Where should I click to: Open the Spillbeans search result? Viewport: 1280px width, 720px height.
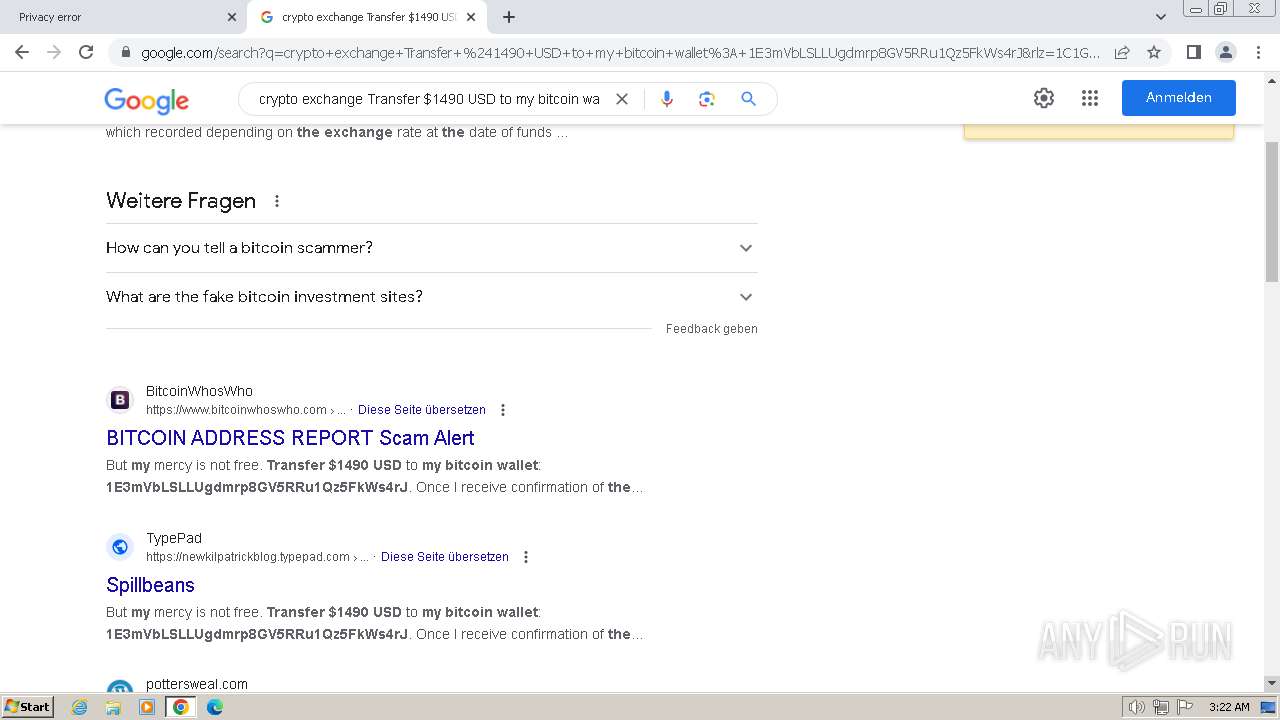point(150,585)
